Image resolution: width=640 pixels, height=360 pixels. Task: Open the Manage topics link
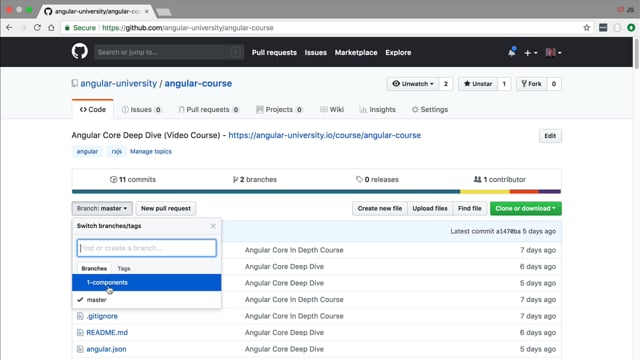coord(151,151)
